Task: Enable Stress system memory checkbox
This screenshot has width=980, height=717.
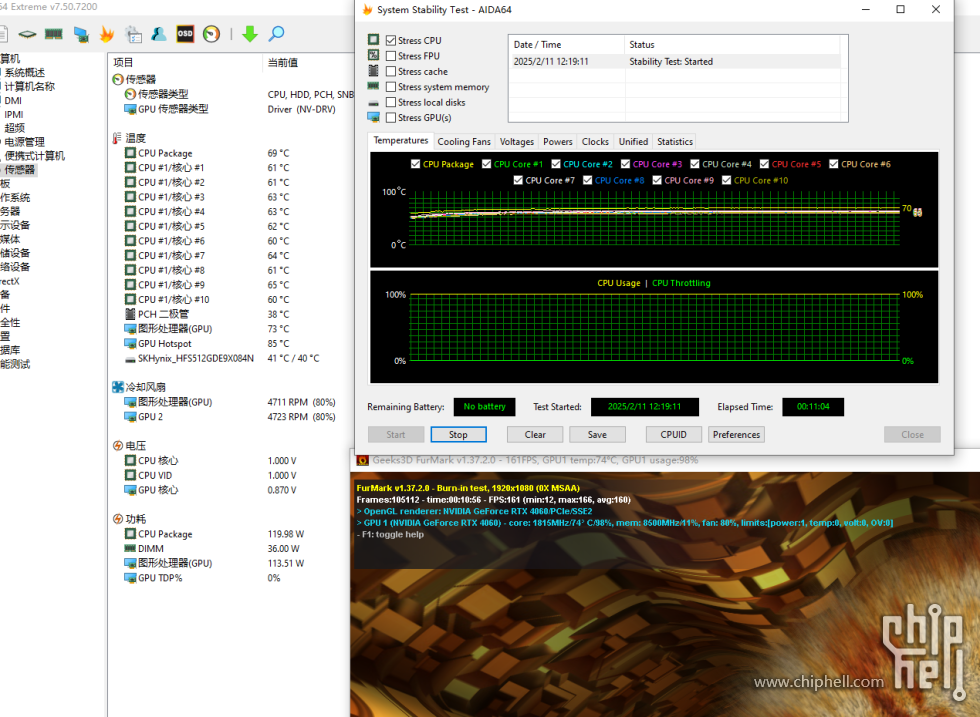Action: (391, 87)
